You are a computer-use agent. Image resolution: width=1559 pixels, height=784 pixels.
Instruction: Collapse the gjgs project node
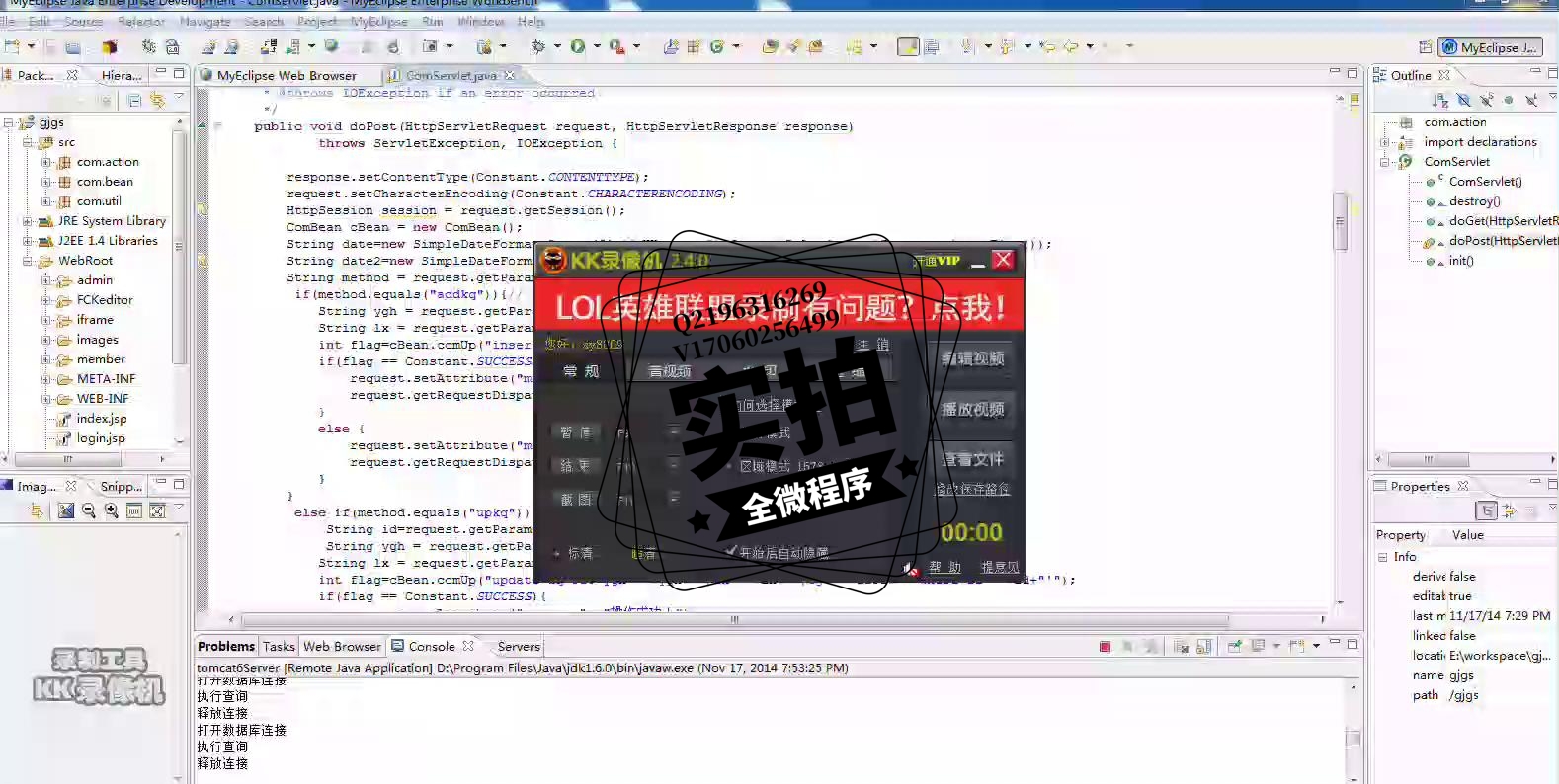pyautogui.click(x=9, y=122)
